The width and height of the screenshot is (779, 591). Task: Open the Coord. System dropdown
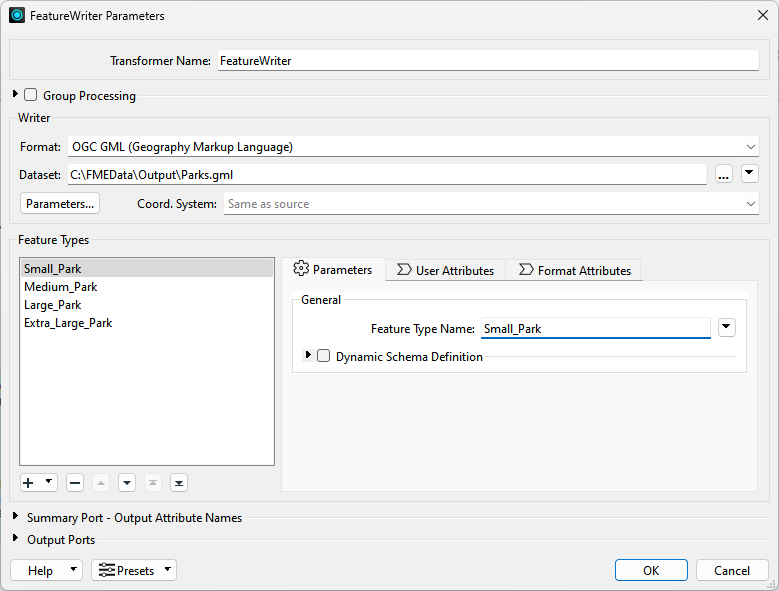491,204
